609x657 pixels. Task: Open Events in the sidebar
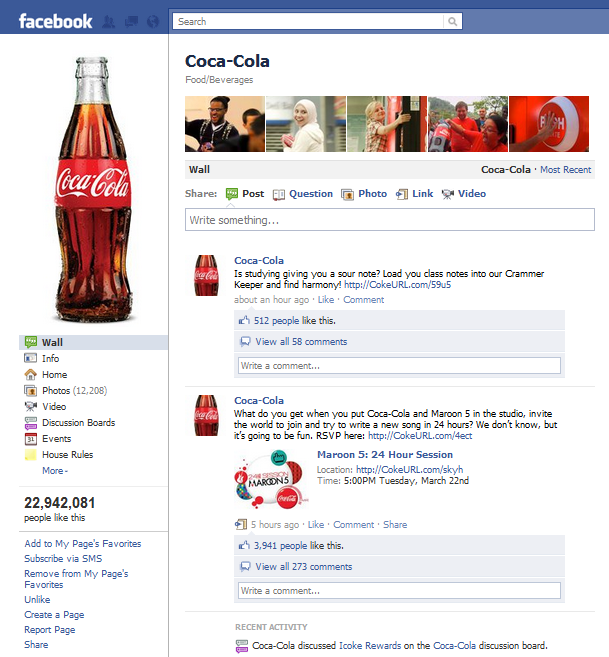pyautogui.click(x=57, y=438)
